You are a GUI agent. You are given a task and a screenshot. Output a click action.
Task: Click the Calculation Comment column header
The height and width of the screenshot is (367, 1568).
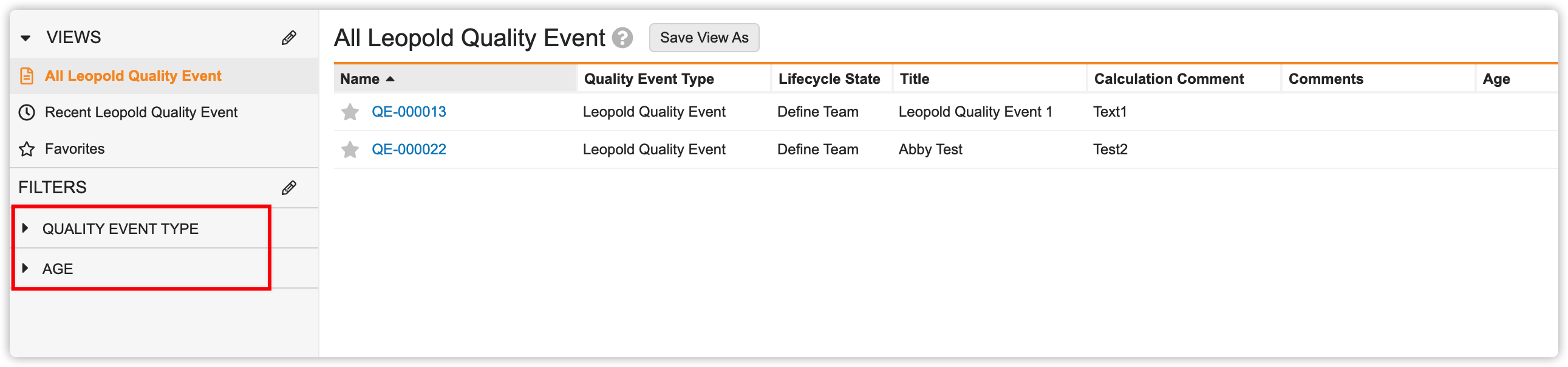coord(1168,79)
